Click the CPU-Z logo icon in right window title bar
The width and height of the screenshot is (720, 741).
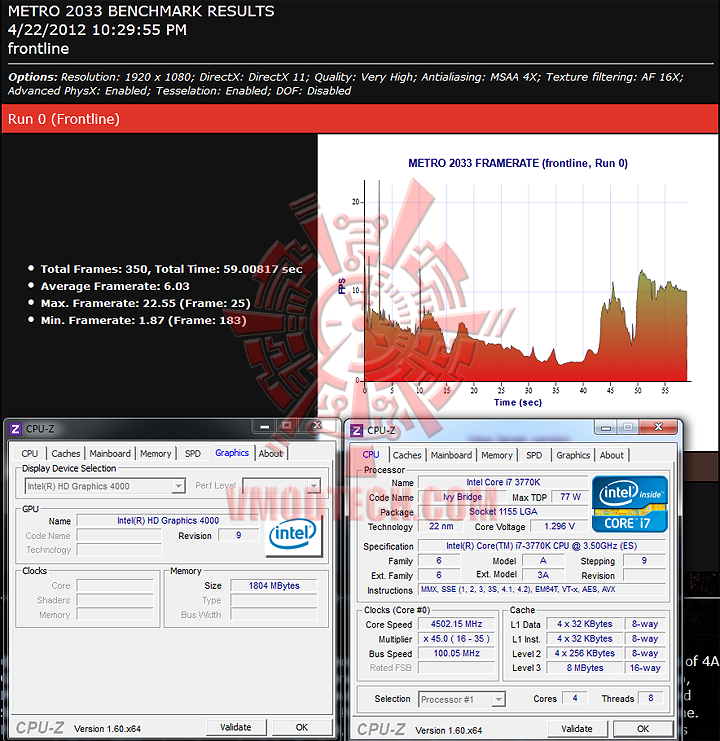(x=356, y=431)
